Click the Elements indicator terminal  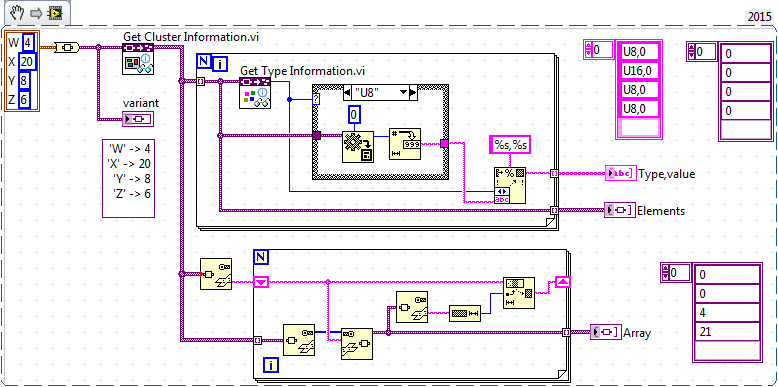pos(620,210)
